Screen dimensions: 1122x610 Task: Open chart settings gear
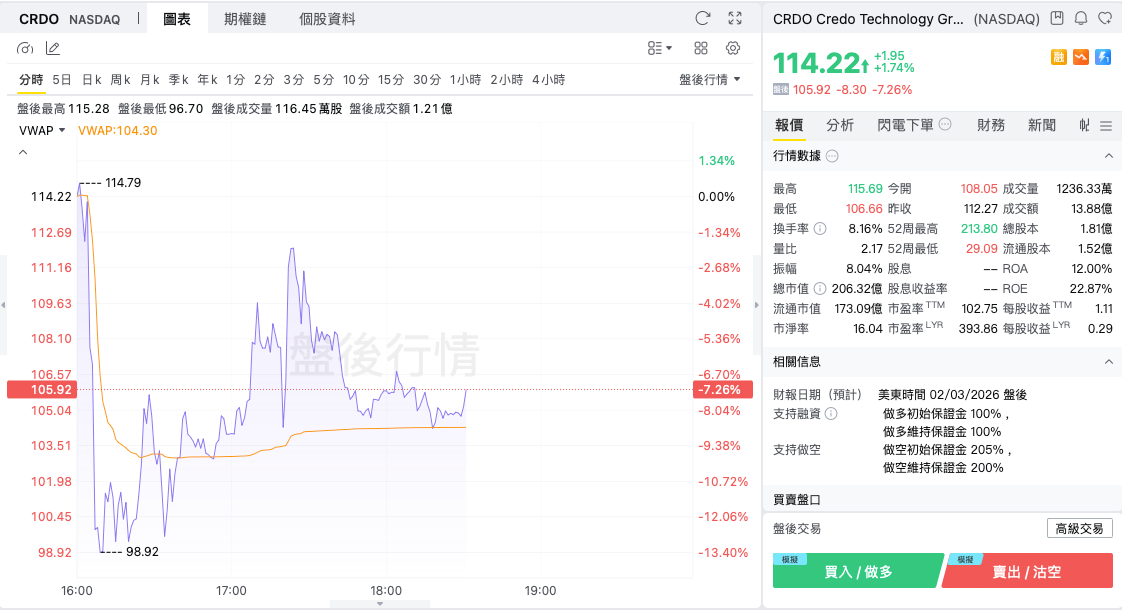[x=733, y=48]
